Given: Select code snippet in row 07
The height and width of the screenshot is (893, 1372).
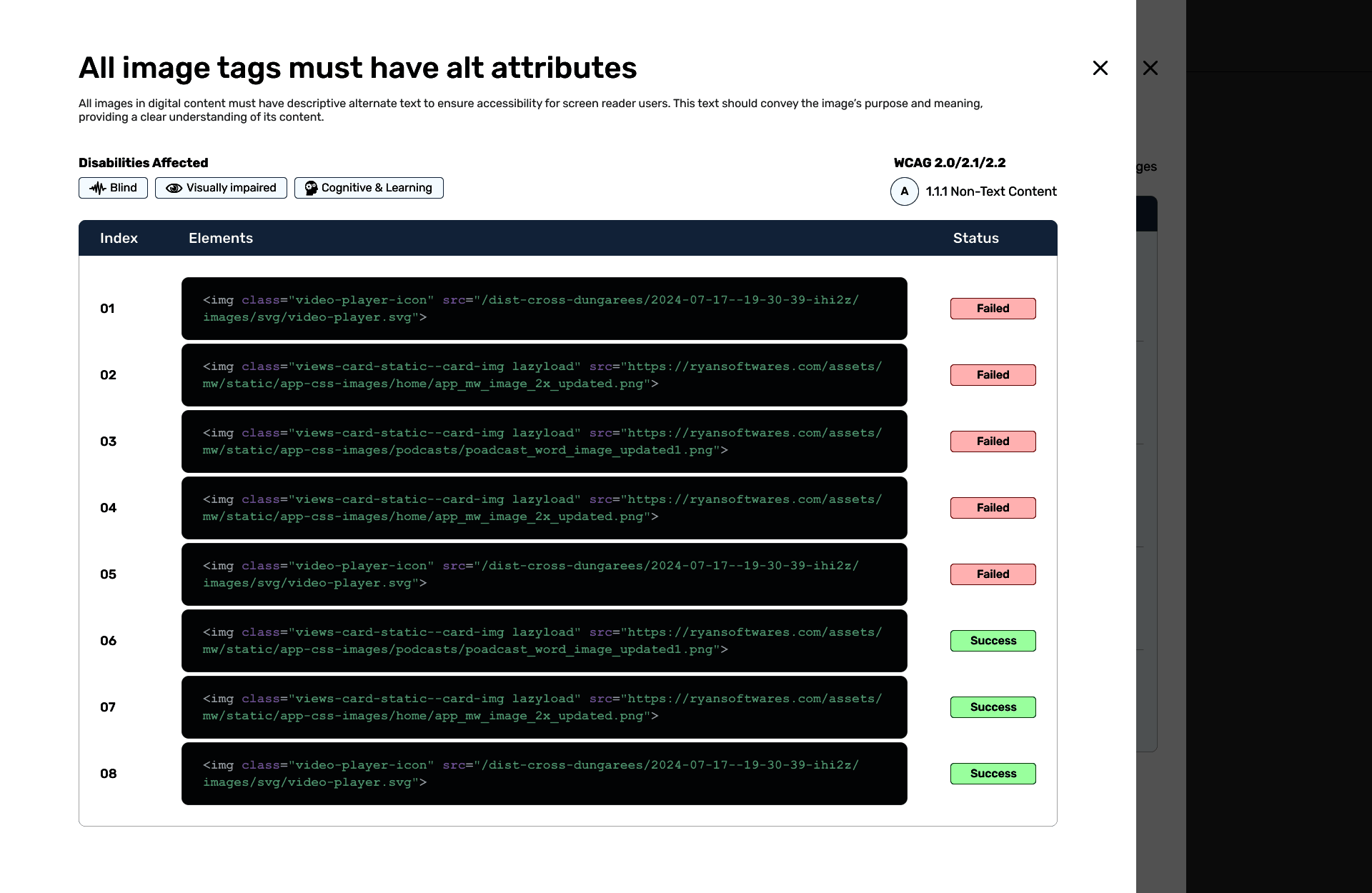Looking at the screenshot, I should point(543,707).
